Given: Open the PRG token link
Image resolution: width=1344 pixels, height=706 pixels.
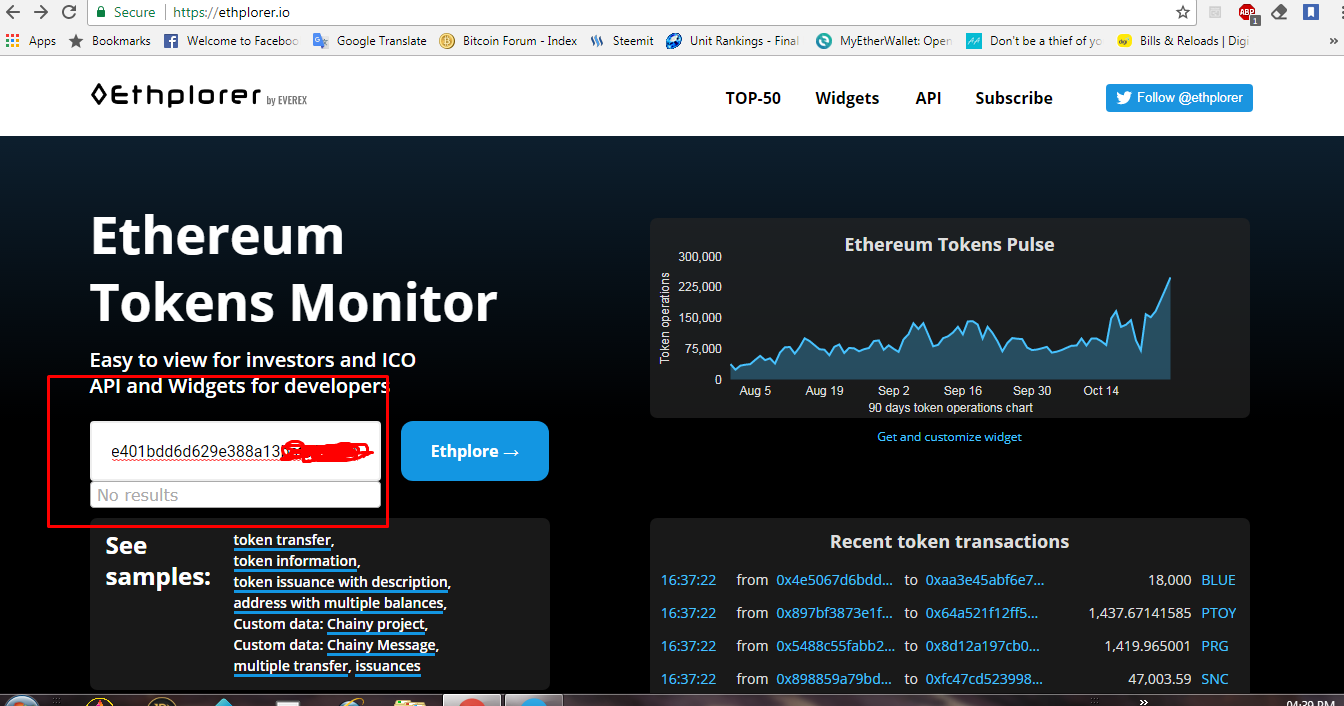Looking at the screenshot, I should tap(1215, 646).
